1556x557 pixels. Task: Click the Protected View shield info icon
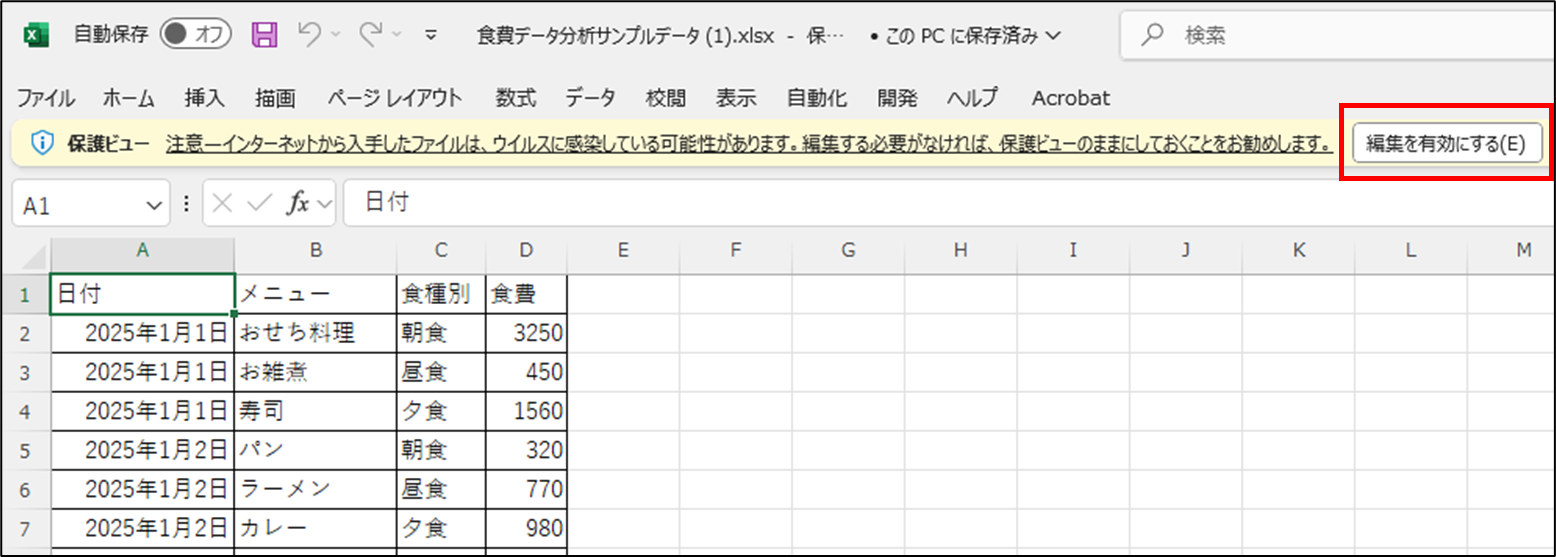pos(42,143)
